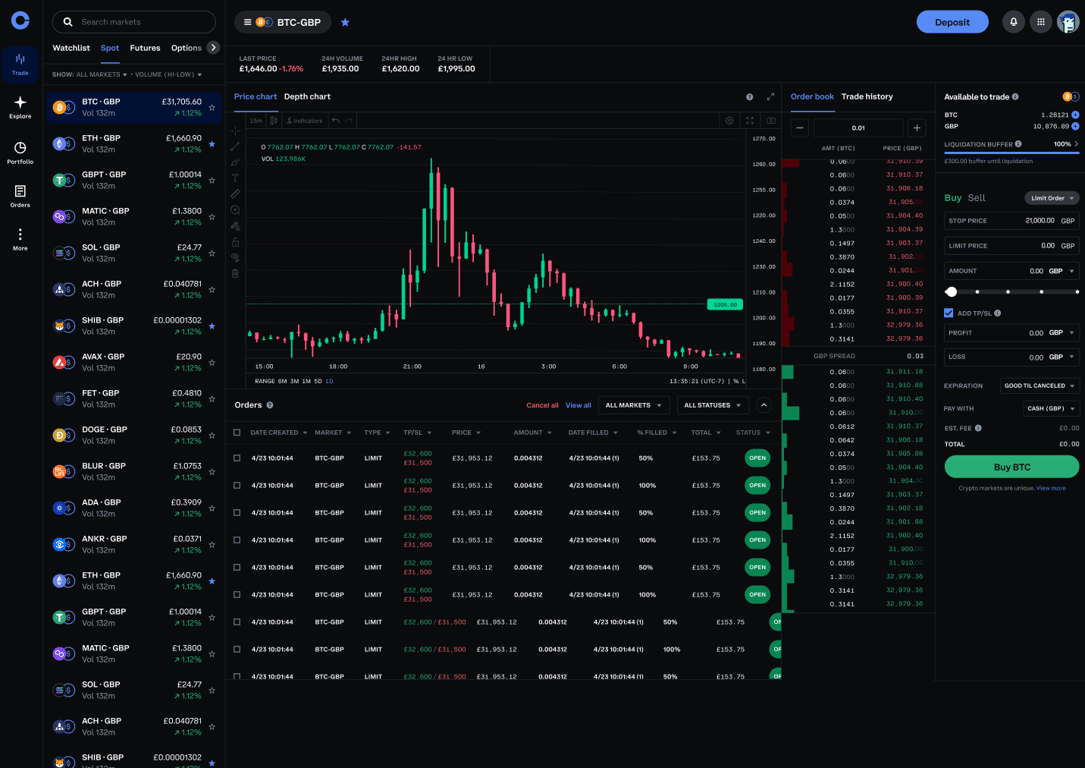Take a chart snapshot with the camera icon
The image size is (1085, 768).
click(771, 120)
